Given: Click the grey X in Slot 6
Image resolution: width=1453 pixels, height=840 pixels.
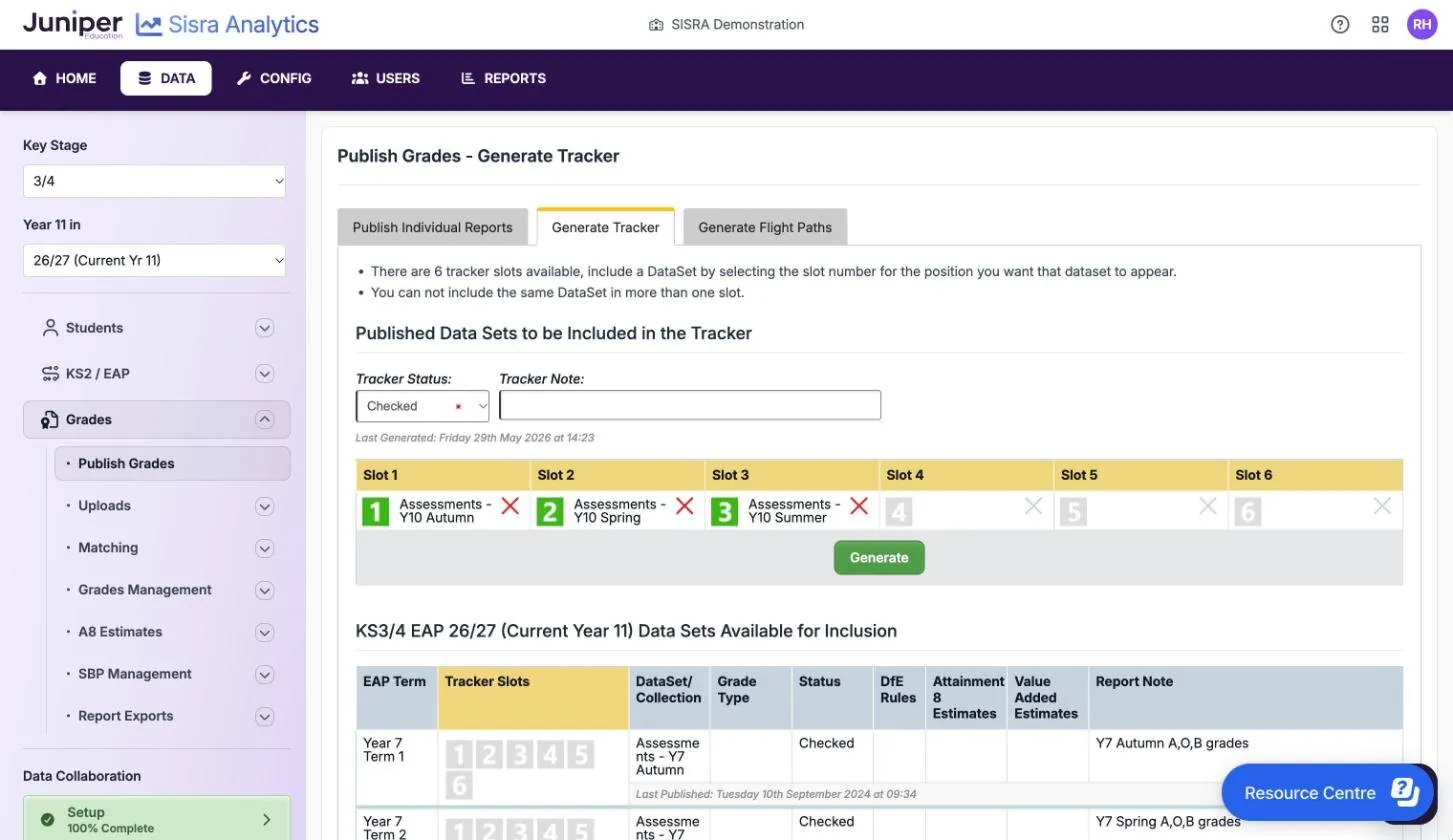Looking at the screenshot, I should tap(1382, 506).
